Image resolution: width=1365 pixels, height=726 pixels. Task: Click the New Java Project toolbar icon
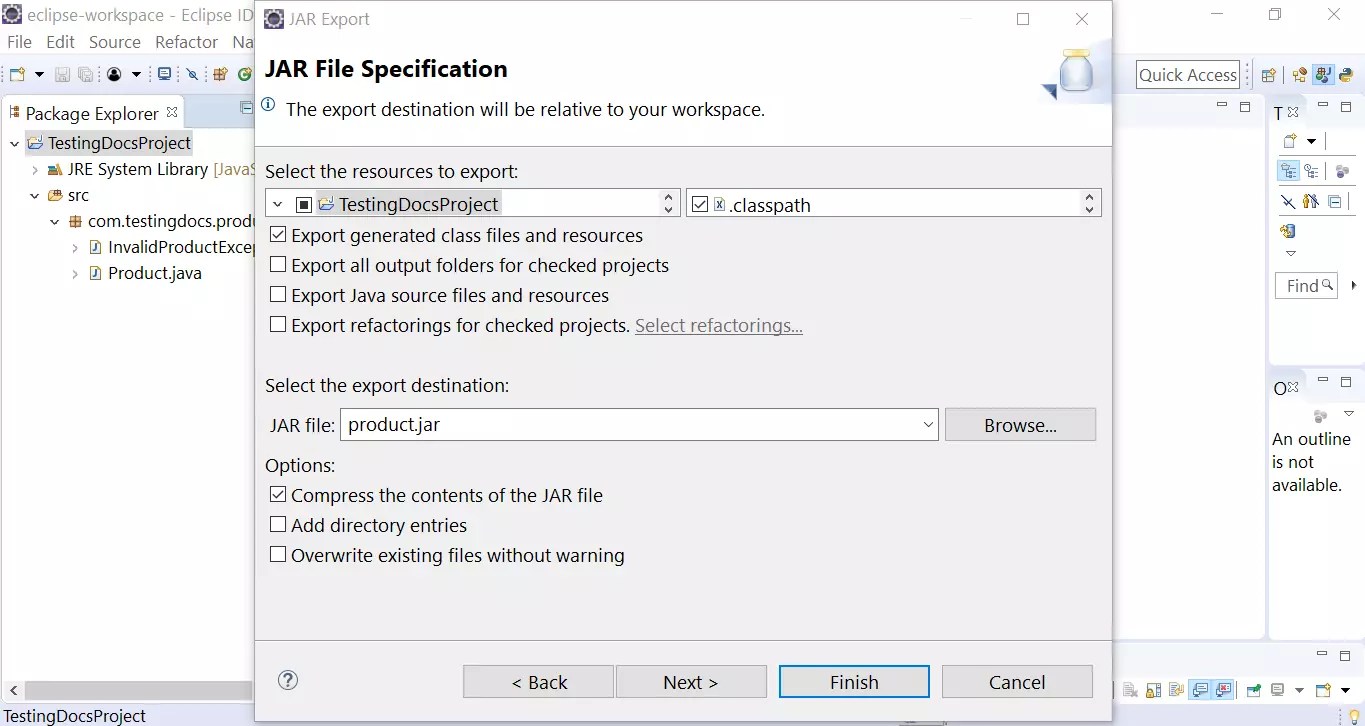click(x=219, y=75)
